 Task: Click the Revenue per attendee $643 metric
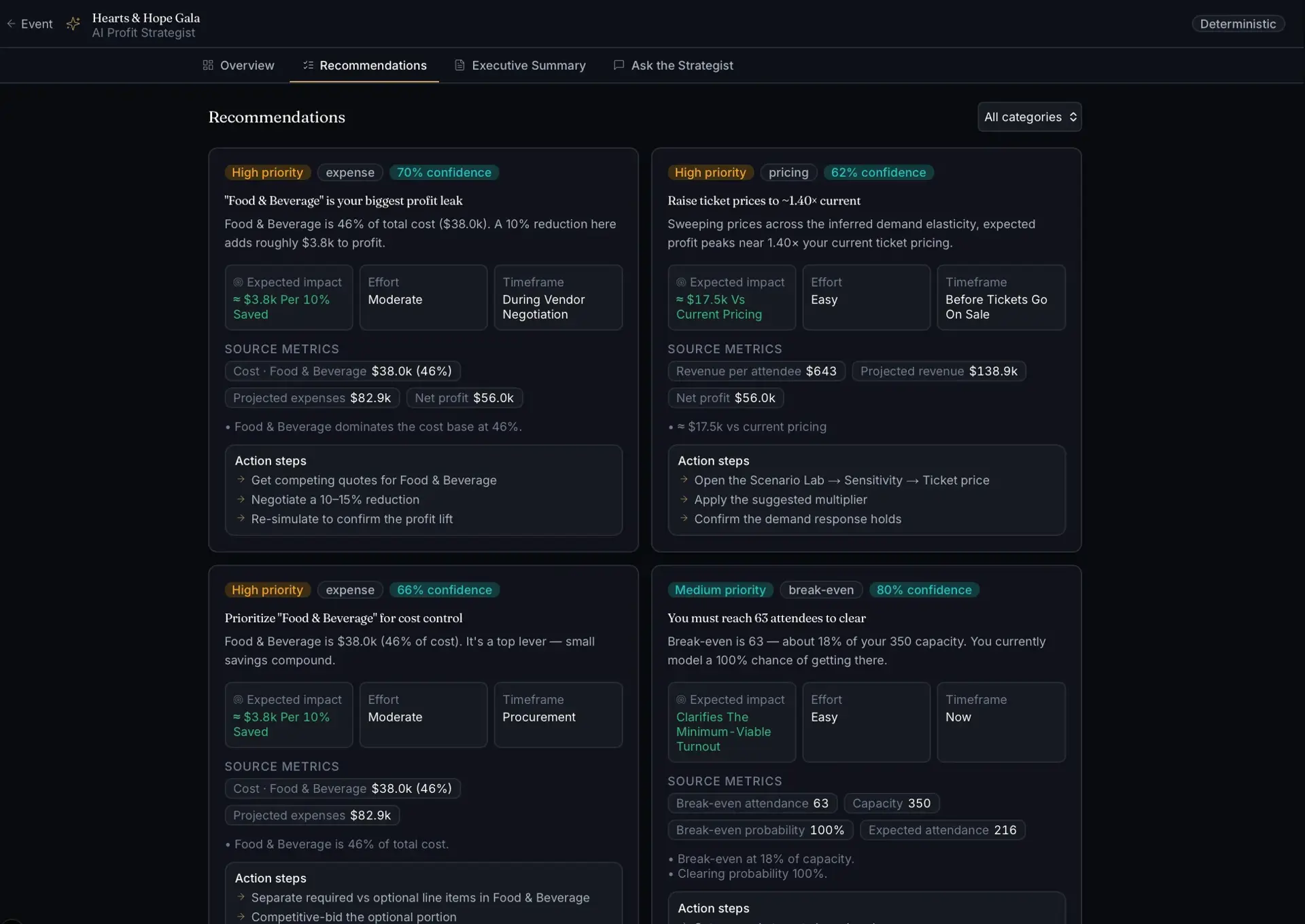point(756,371)
